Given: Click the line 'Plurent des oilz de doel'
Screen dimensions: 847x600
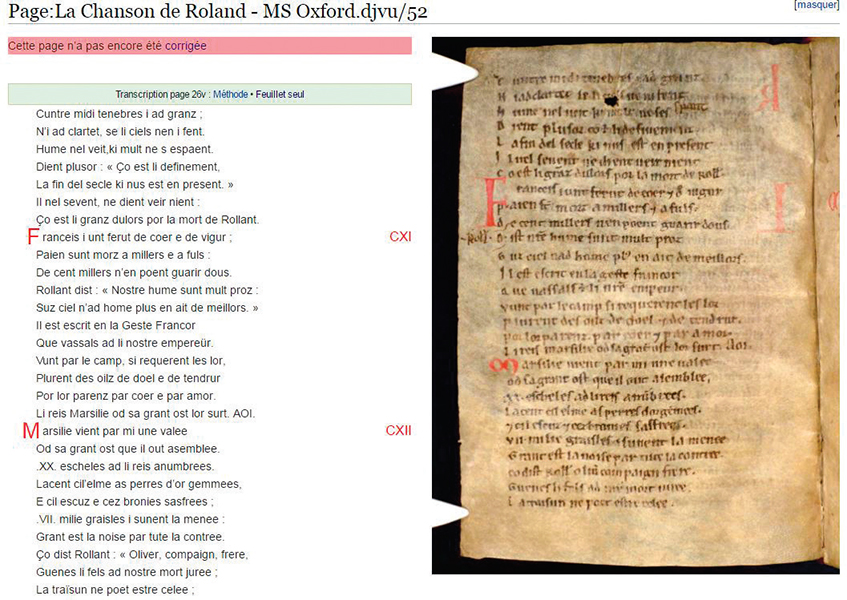Looking at the screenshot, I should (x=128, y=379).
